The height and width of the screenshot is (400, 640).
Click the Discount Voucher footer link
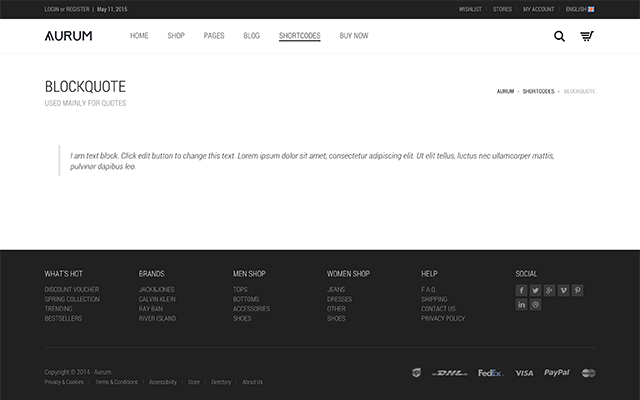coord(72,289)
